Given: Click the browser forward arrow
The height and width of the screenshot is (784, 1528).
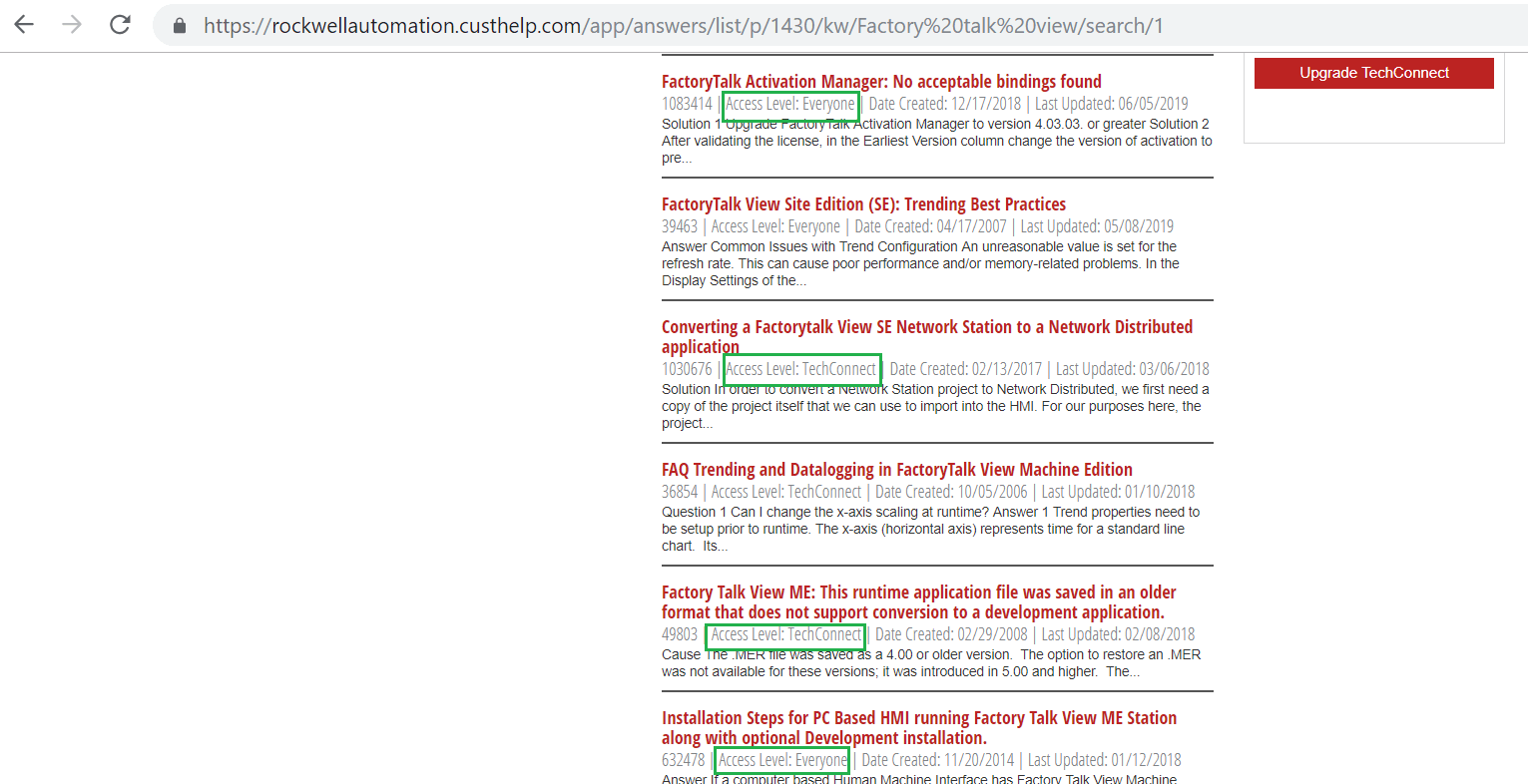Looking at the screenshot, I should [72, 25].
